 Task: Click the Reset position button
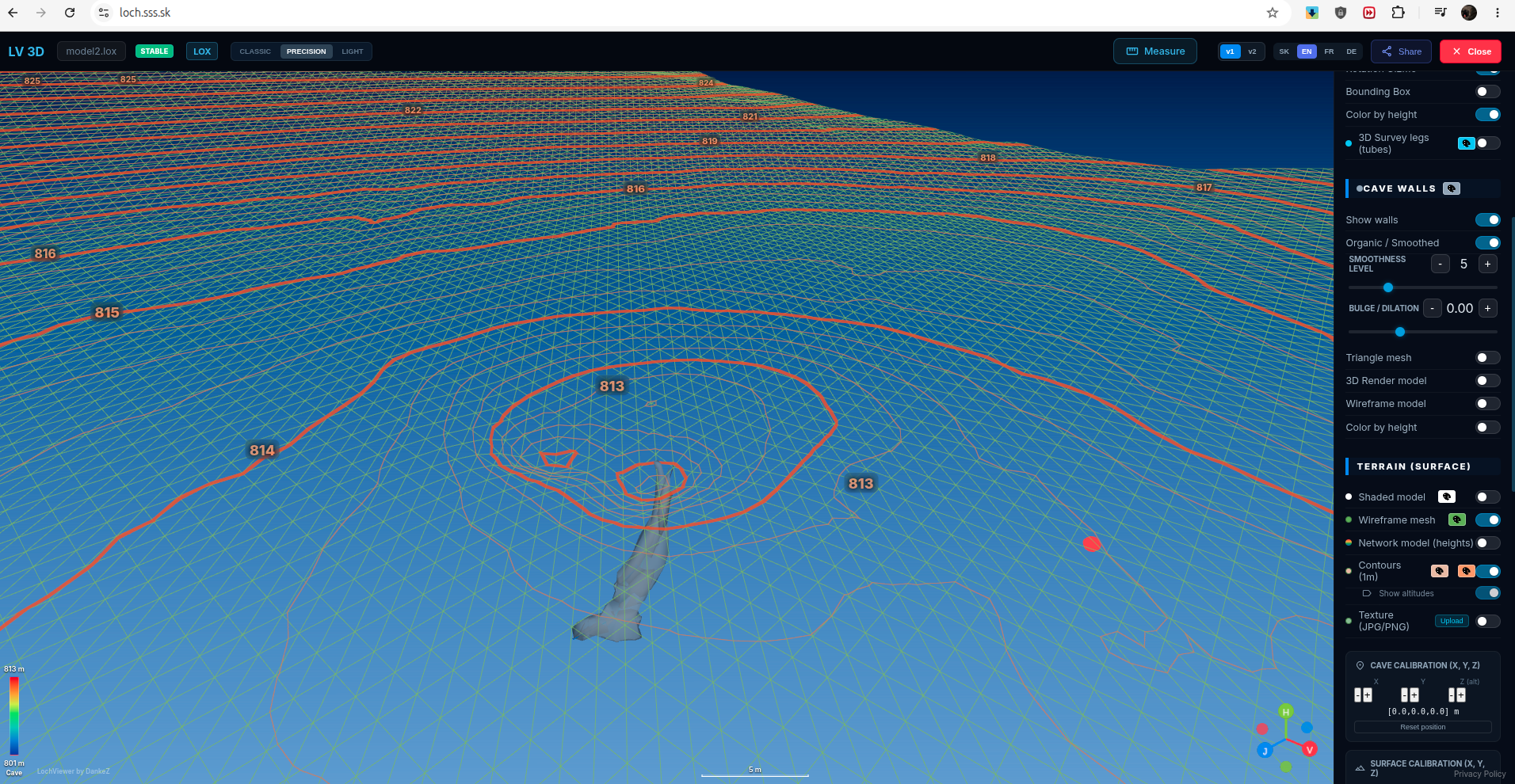[x=1422, y=727]
